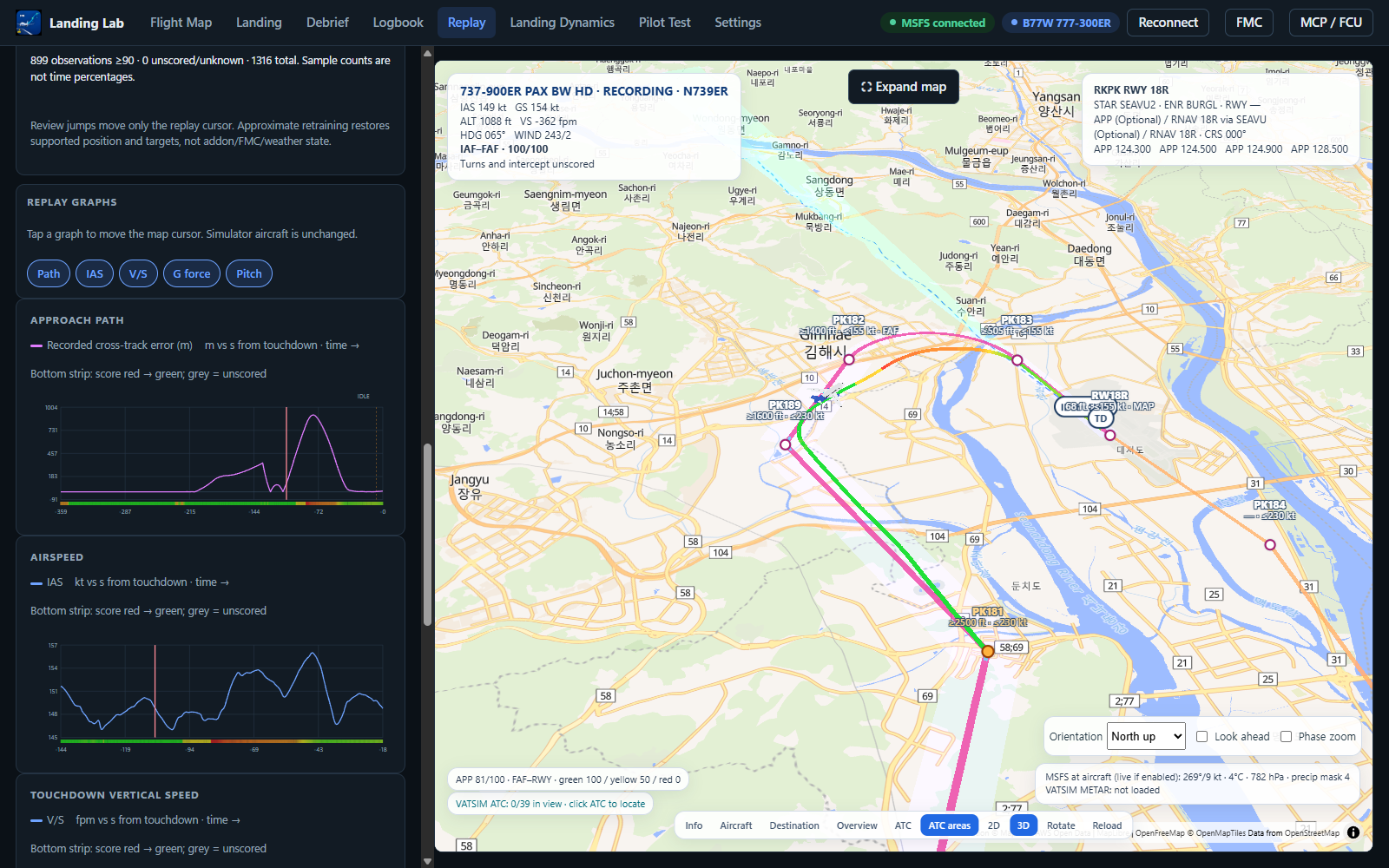Click VATSIM ATC locate message

[550, 804]
